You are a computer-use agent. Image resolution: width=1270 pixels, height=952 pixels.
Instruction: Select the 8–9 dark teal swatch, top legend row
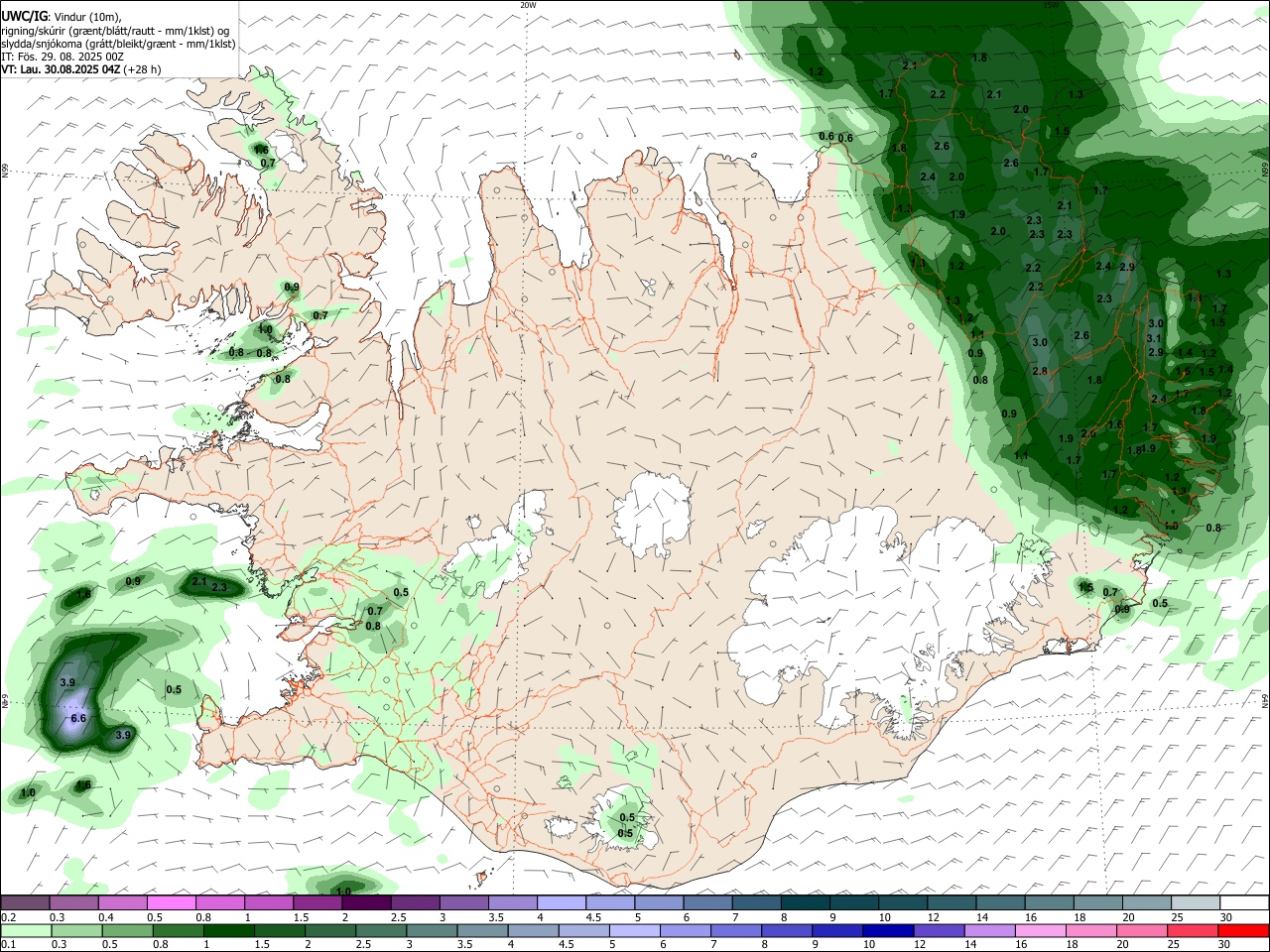(x=806, y=902)
